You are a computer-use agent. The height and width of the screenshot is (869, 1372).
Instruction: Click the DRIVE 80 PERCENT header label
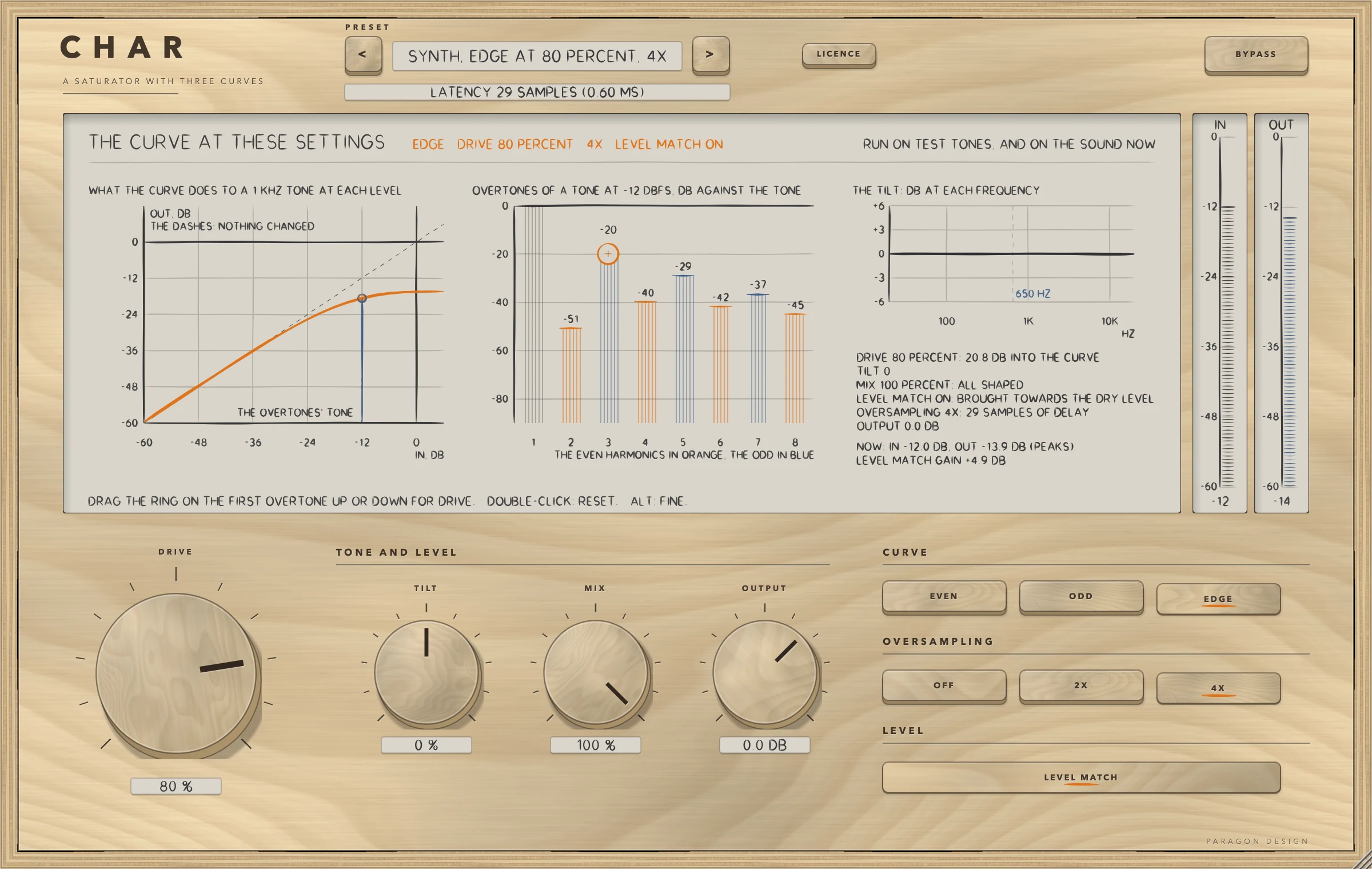(x=514, y=144)
